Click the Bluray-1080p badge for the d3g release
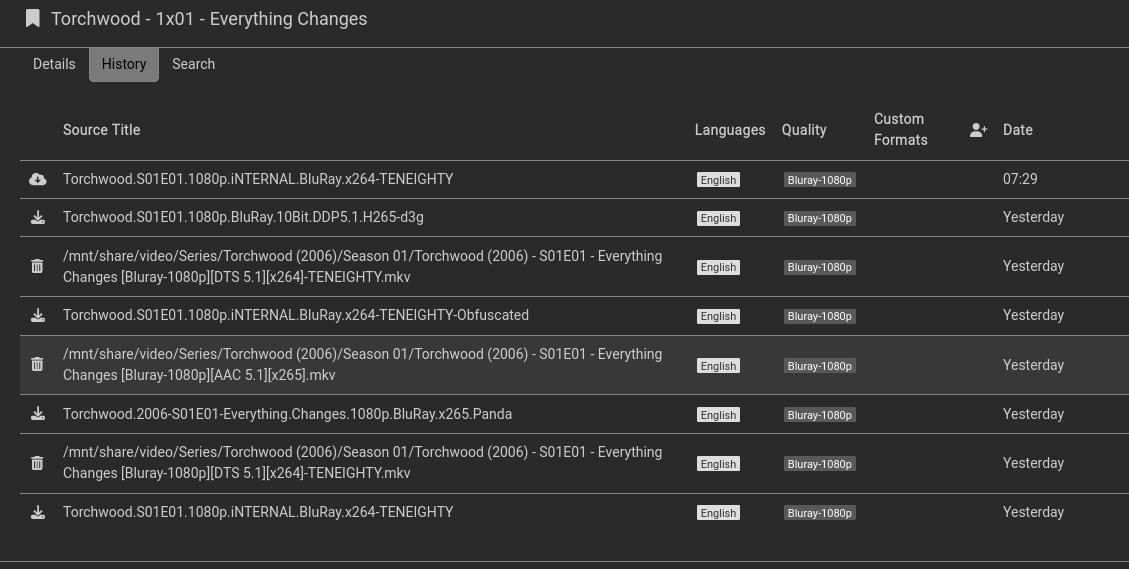The width and height of the screenshot is (1129, 569). pyautogui.click(x=819, y=218)
